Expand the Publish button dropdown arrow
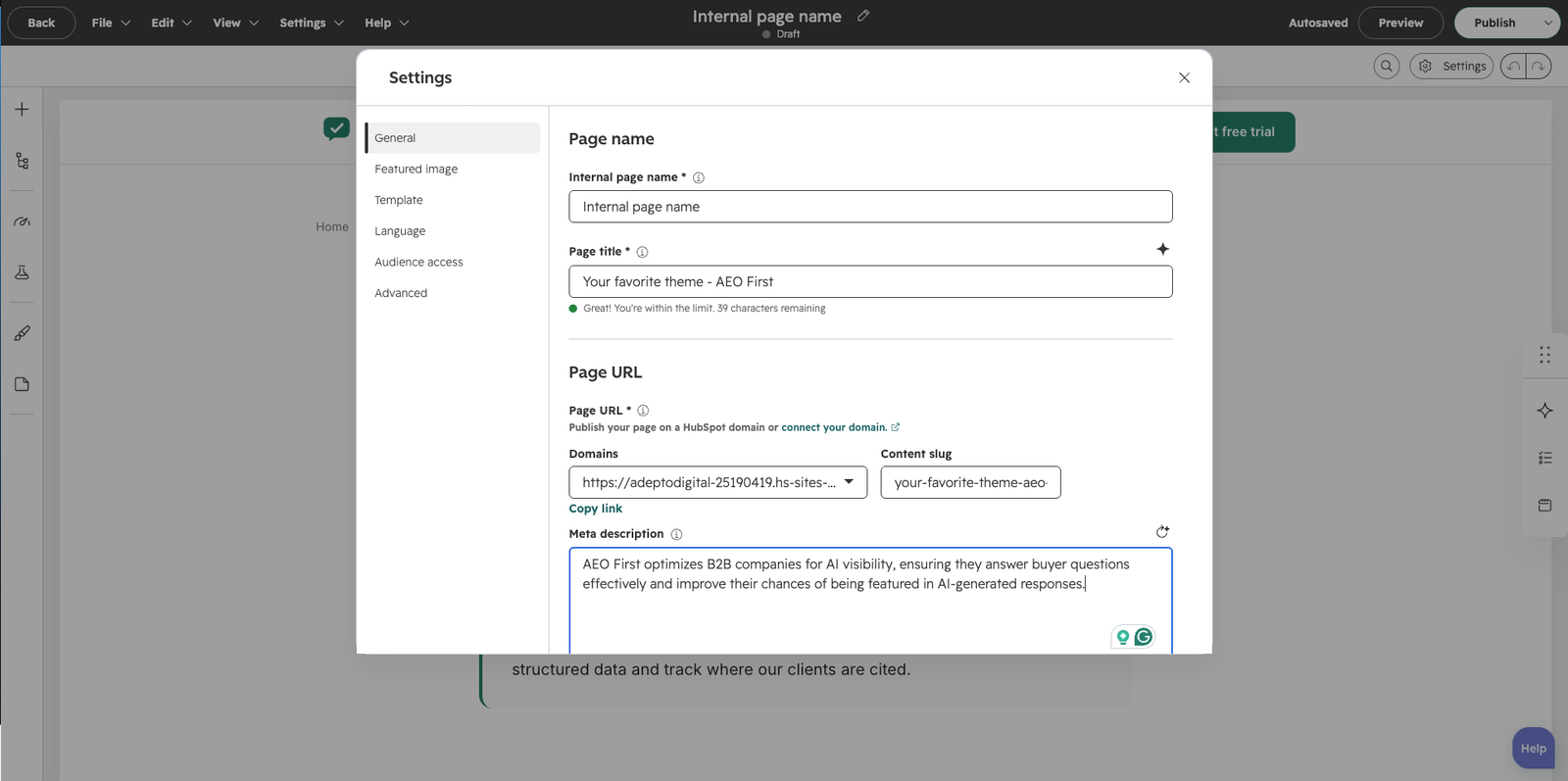This screenshot has height=781, width=1568. pyautogui.click(x=1547, y=23)
